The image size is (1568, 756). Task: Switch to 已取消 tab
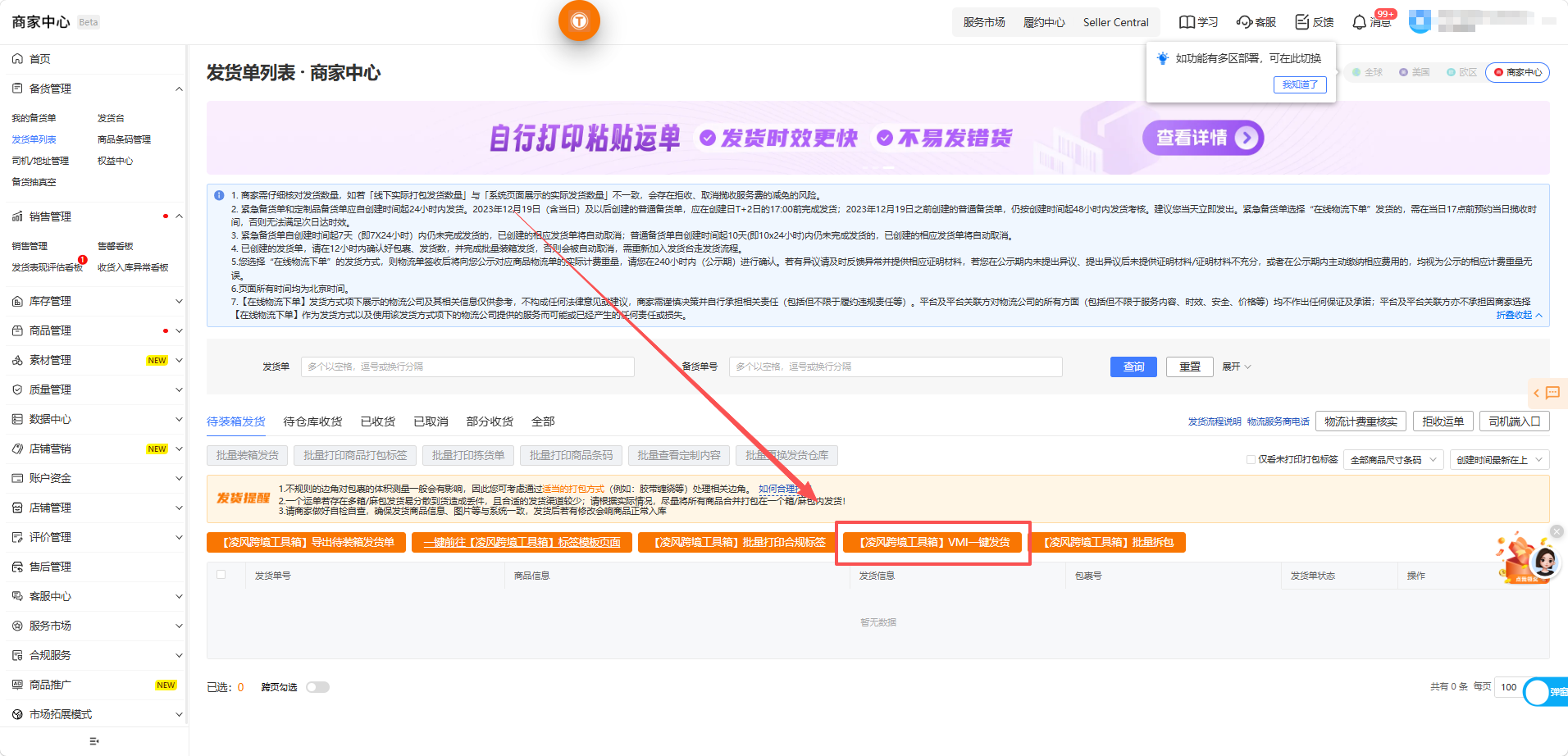pyautogui.click(x=431, y=422)
